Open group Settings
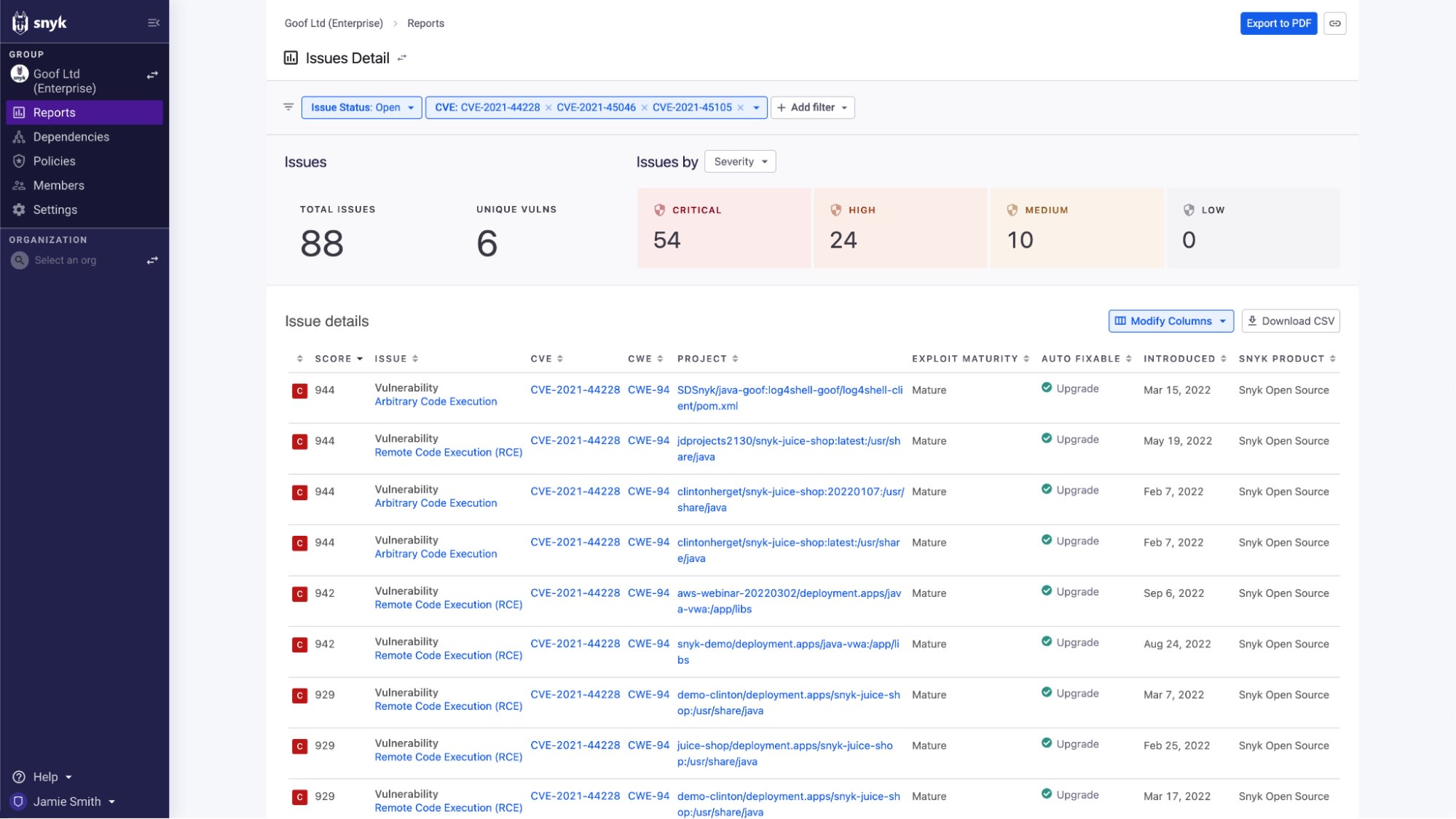The width and height of the screenshot is (1456, 819). pos(55,210)
